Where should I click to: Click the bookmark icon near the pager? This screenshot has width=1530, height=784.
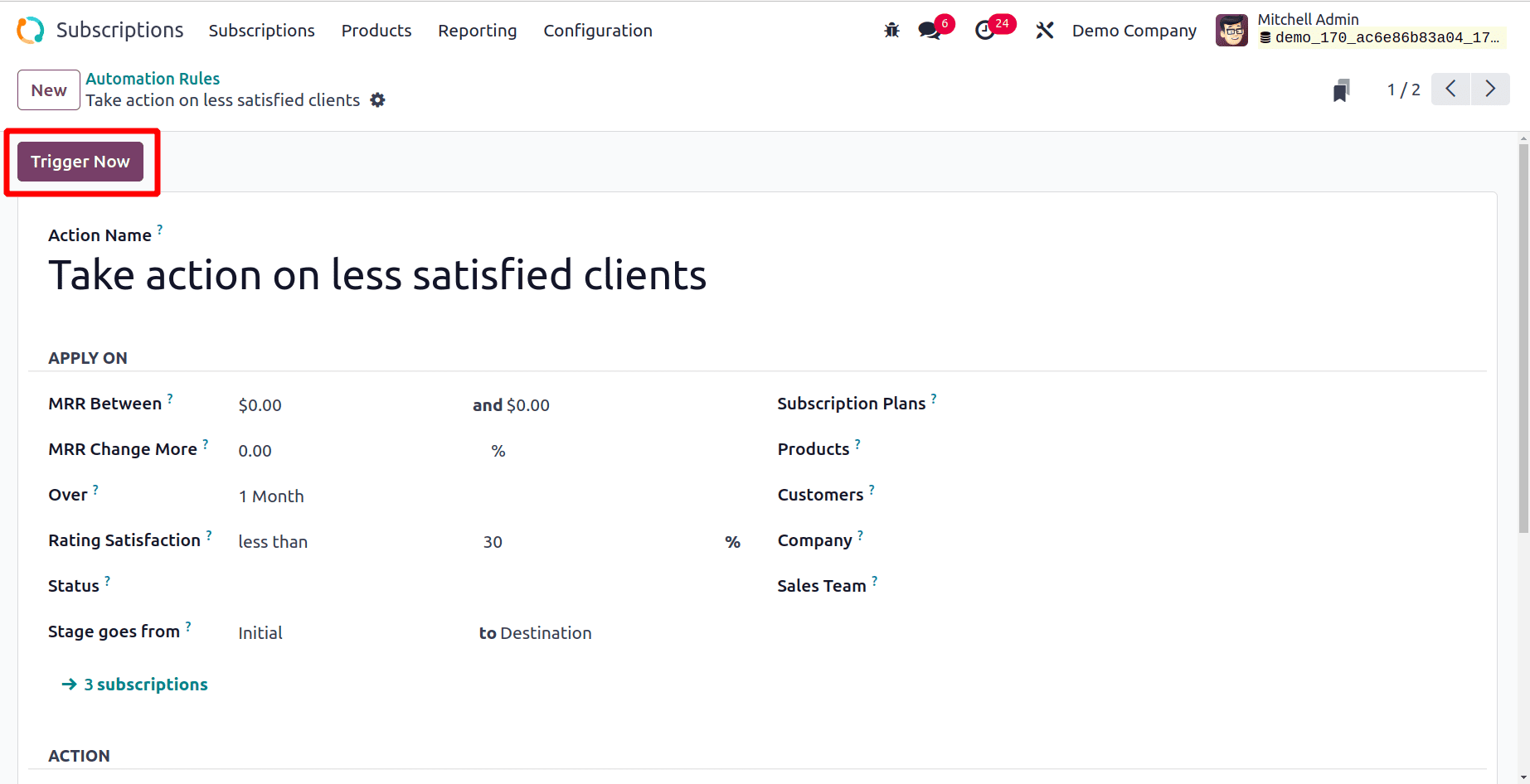tap(1341, 90)
